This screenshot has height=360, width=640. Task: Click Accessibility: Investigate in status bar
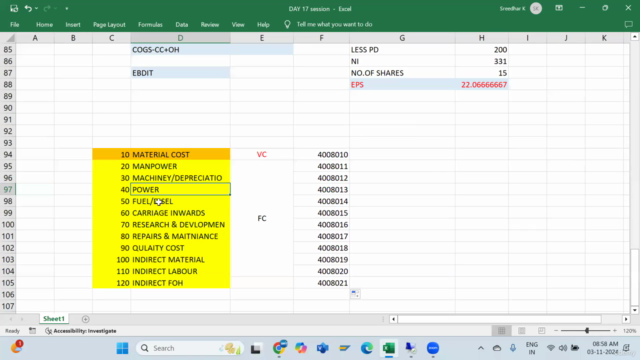(x=81, y=331)
